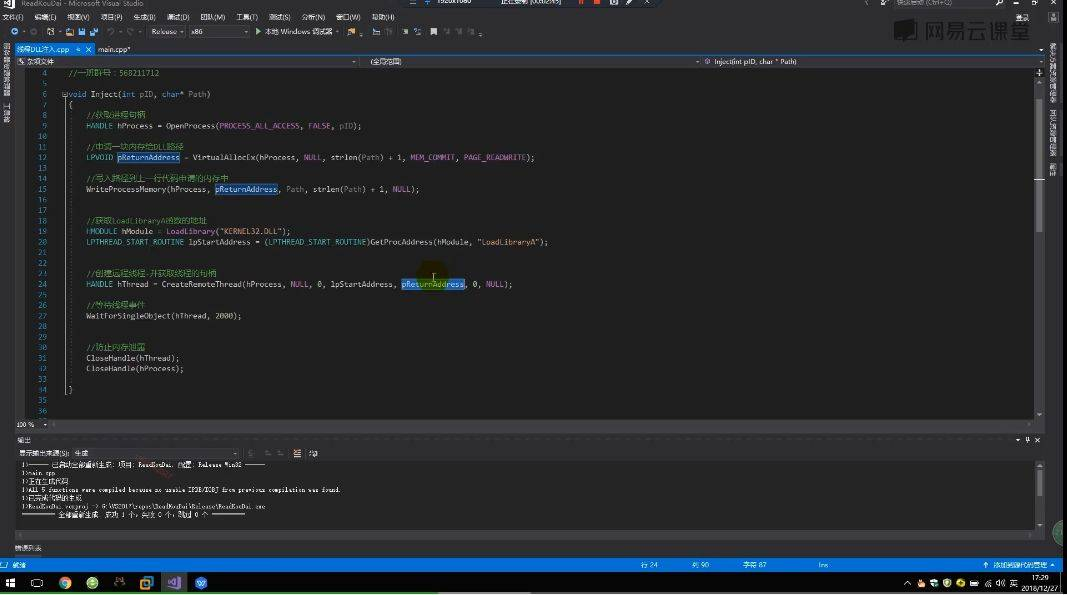Image resolution: width=1067 pixels, height=595 pixels.
Task: Expand the output source dropdown
Action: pos(234,453)
